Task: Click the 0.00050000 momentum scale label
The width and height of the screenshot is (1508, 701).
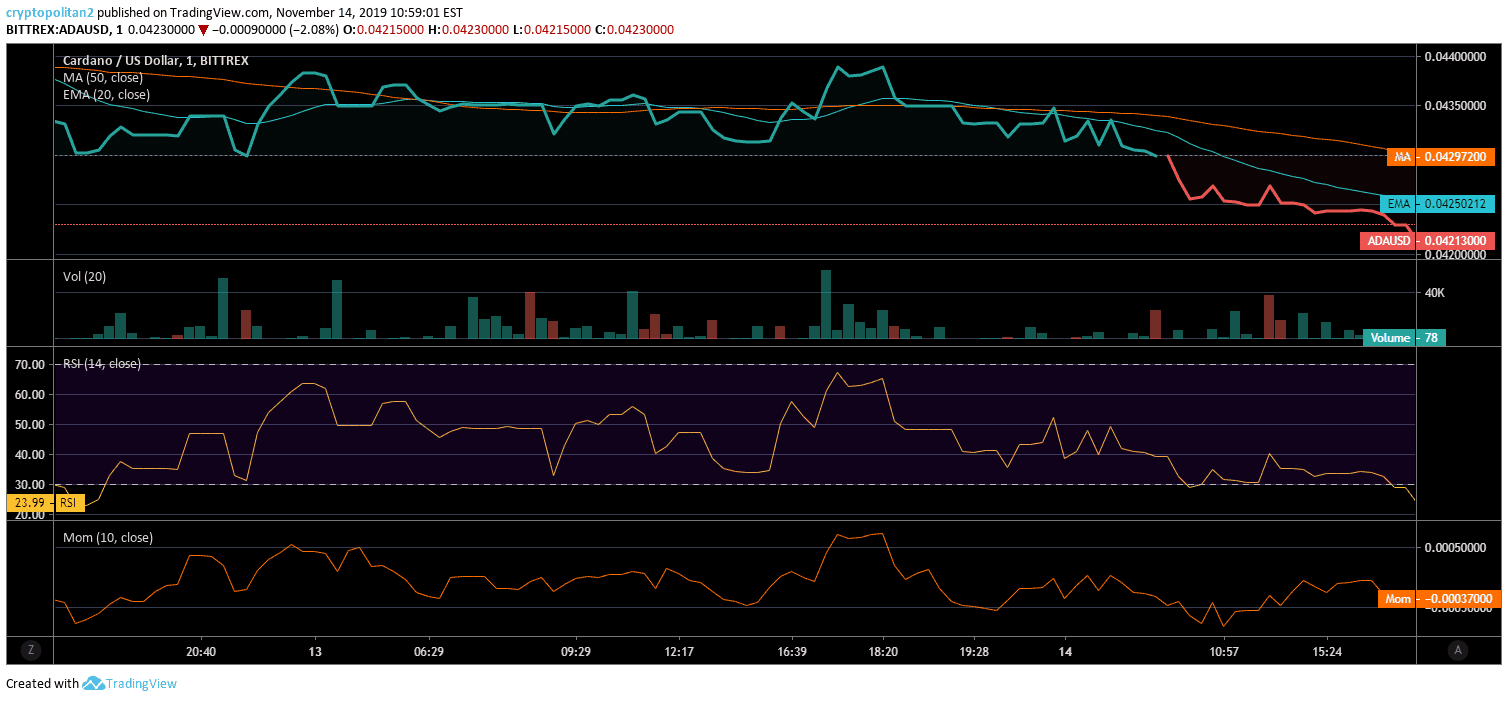Action: click(x=1457, y=548)
